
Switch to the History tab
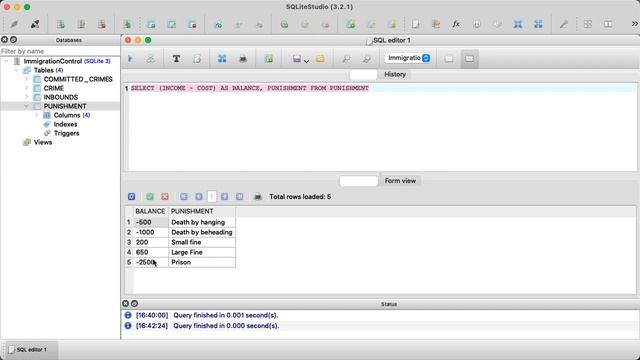click(x=395, y=74)
